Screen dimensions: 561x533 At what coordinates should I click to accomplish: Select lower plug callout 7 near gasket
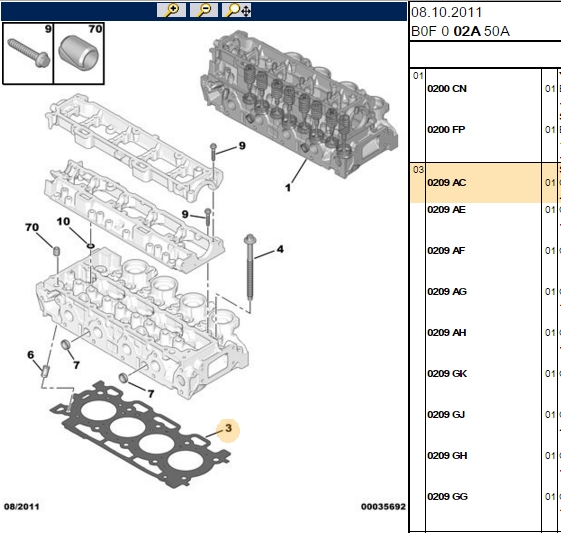(x=151, y=394)
